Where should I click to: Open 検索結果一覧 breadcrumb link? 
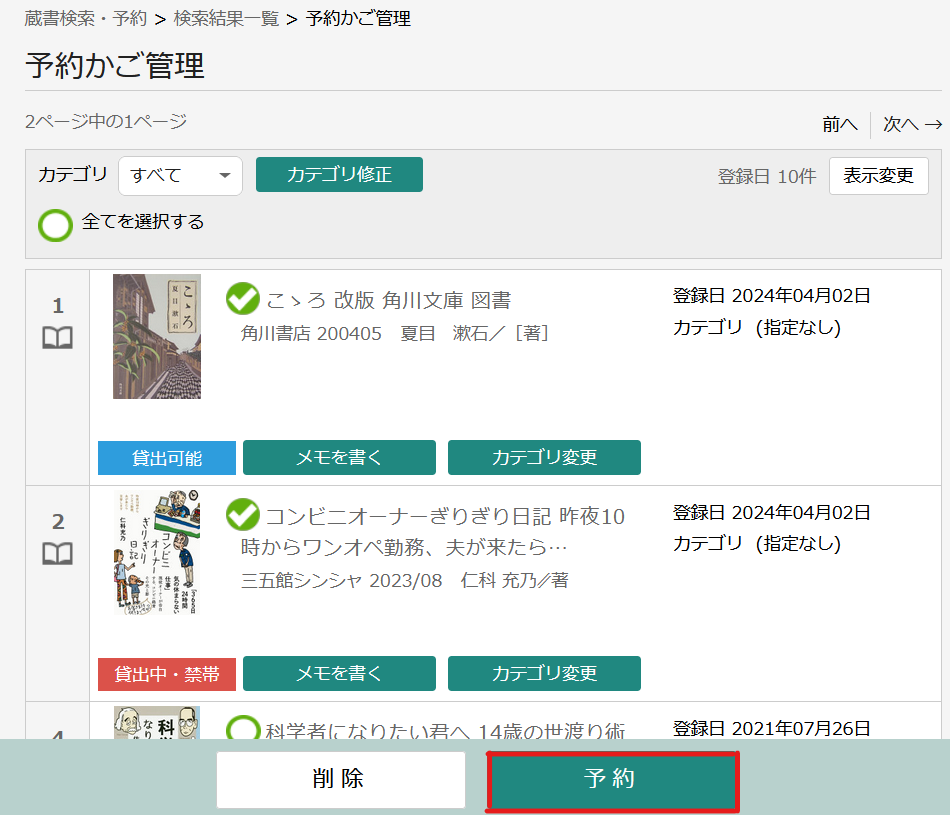[227, 19]
